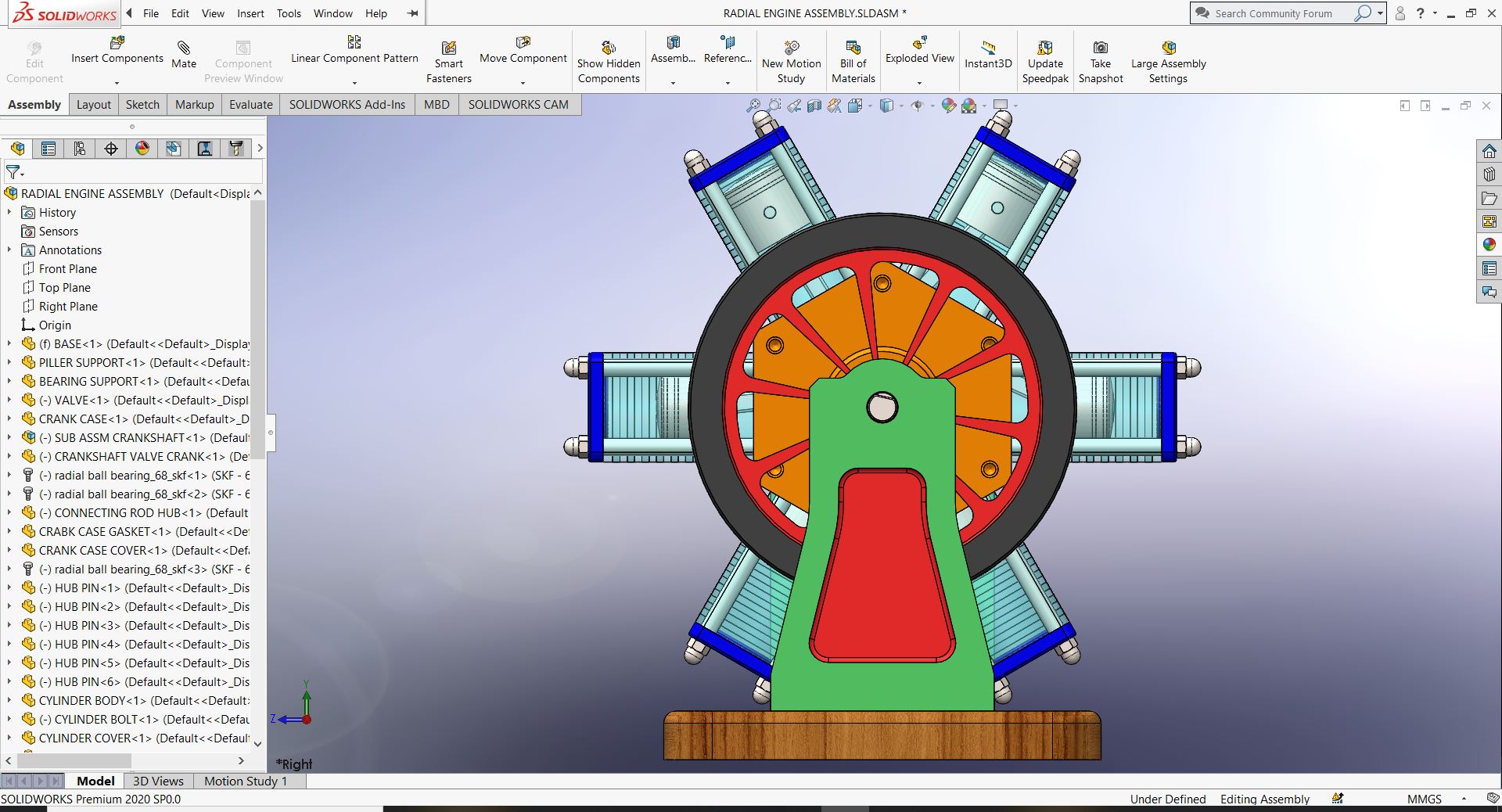Open the Help question mark icon

pos(1421,13)
